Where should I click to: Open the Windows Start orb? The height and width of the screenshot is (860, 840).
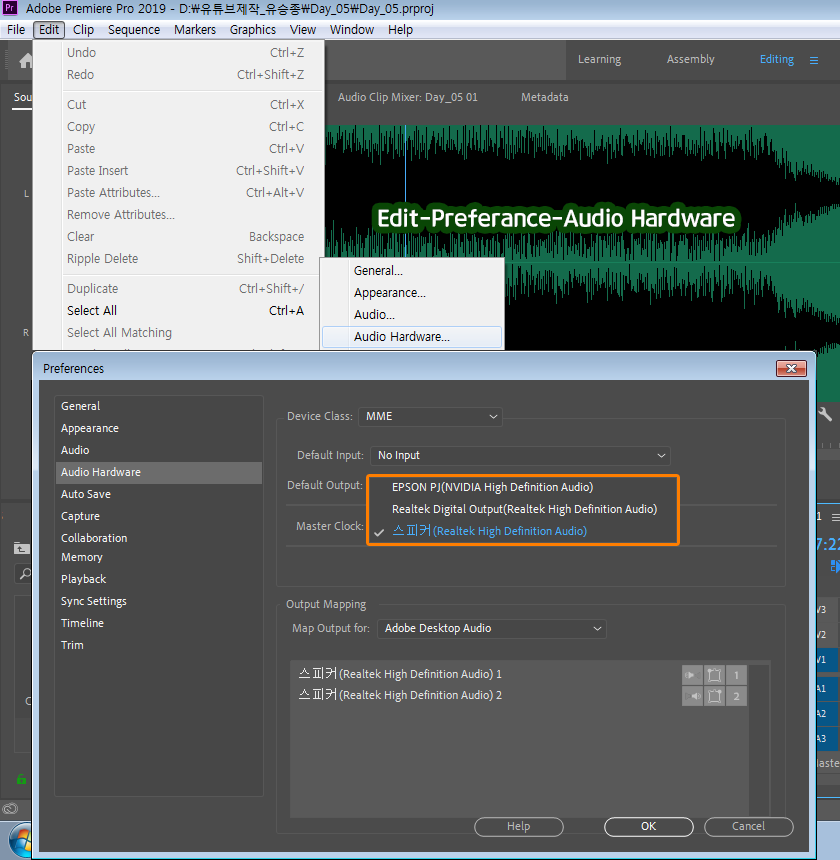[21, 840]
